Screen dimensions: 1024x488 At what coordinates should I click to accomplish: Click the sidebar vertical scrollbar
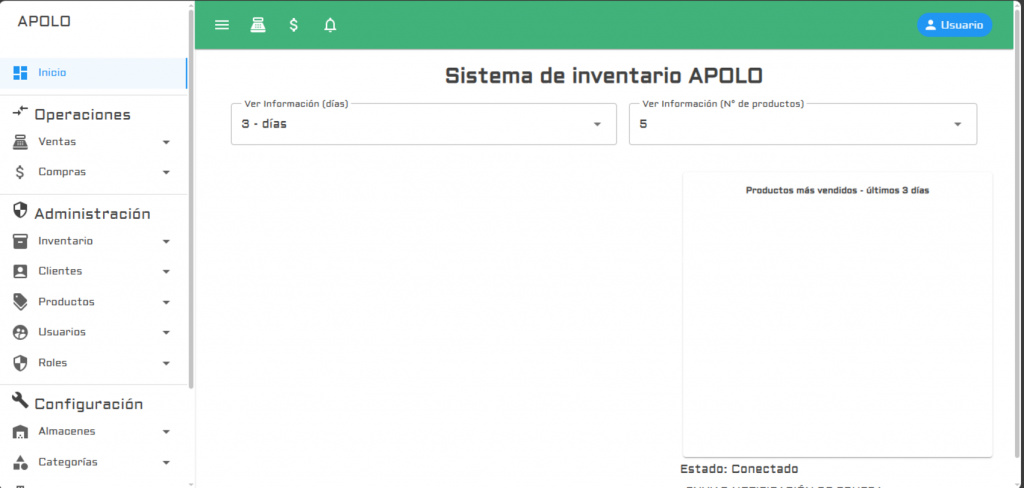(x=191, y=200)
